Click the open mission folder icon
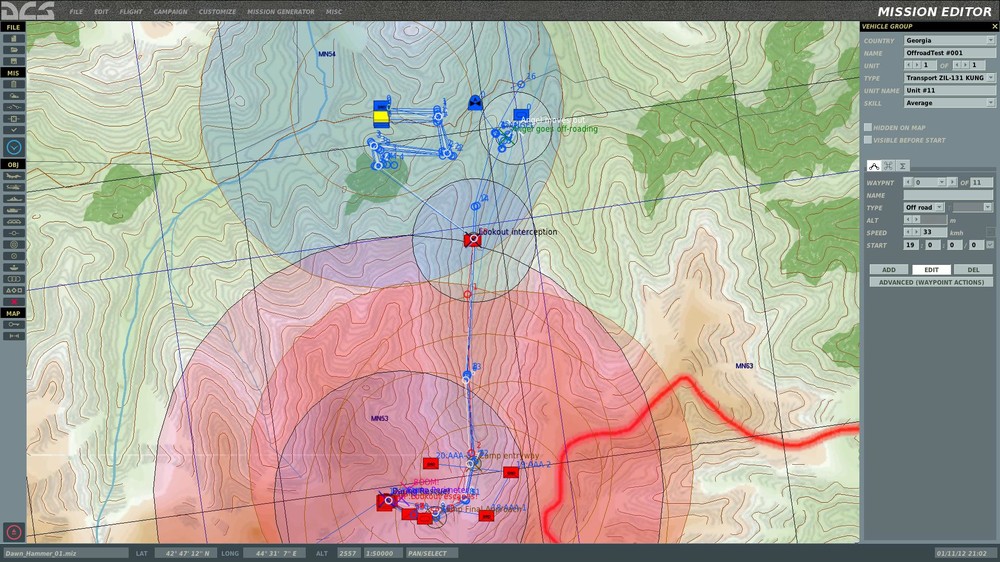Viewport: 1000px width, 562px height. (x=13, y=50)
